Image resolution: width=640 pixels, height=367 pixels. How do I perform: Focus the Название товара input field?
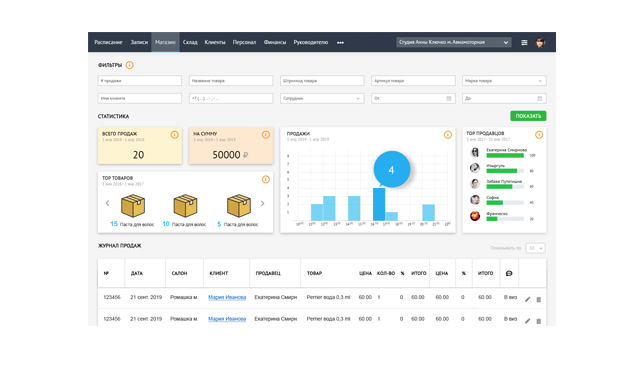click(x=231, y=81)
